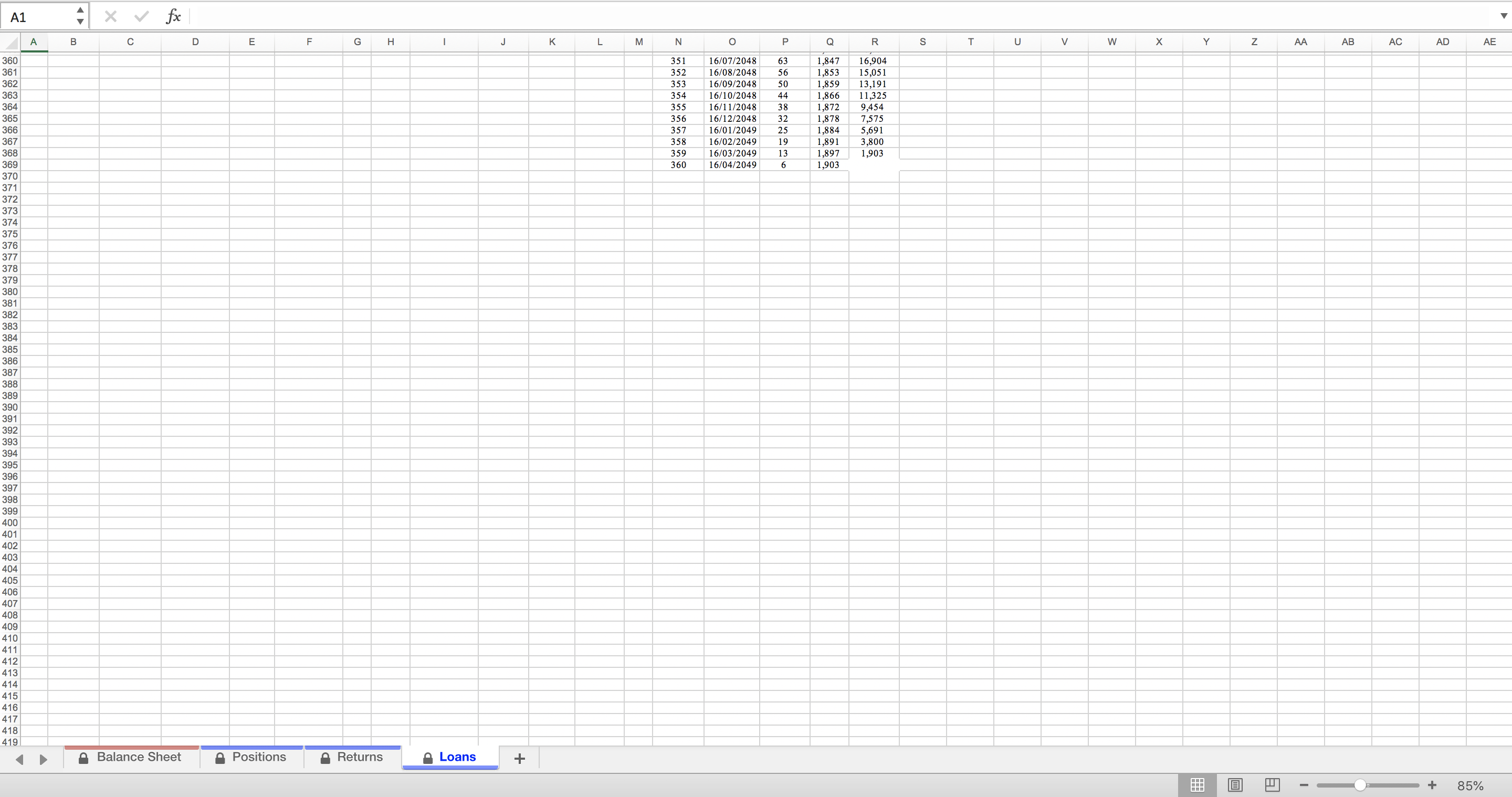
Task: Open the Returns sheet tab
Action: (352, 757)
